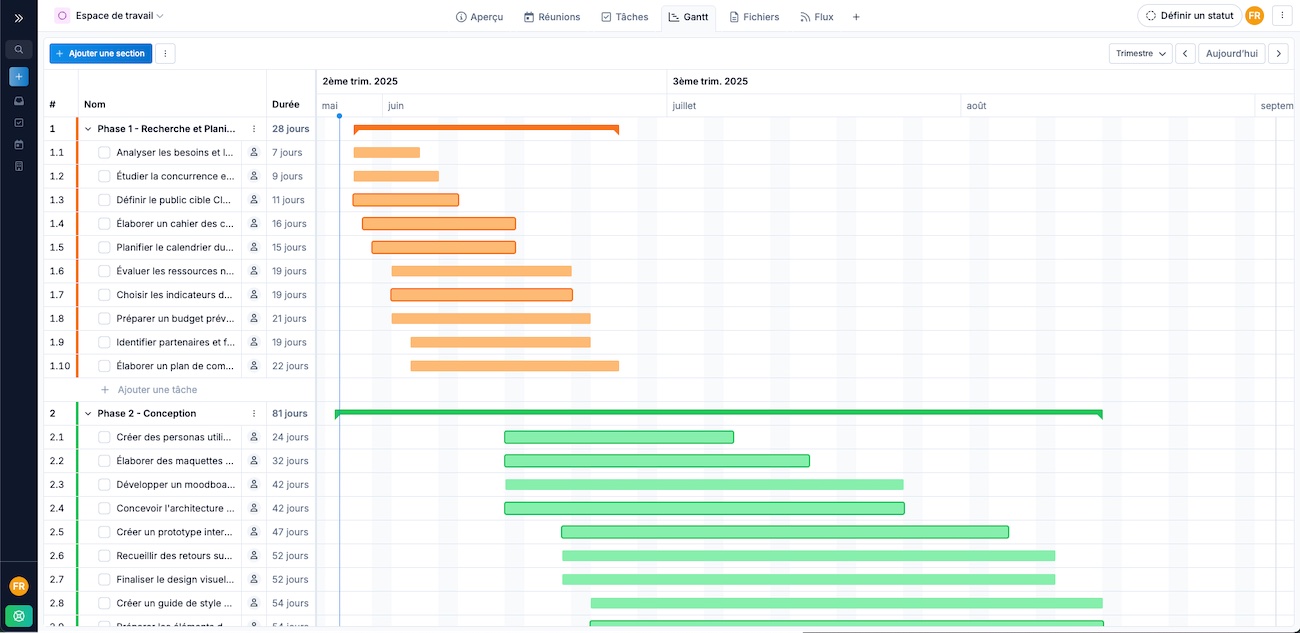
Task: Click assignee icon for task 1.1
Action: (x=254, y=152)
